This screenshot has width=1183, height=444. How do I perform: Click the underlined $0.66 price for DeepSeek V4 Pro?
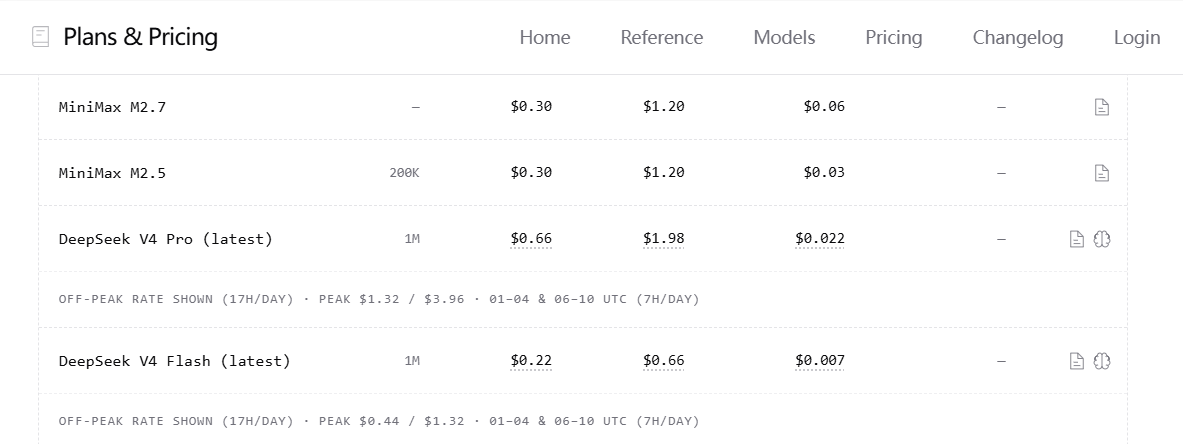point(531,239)
